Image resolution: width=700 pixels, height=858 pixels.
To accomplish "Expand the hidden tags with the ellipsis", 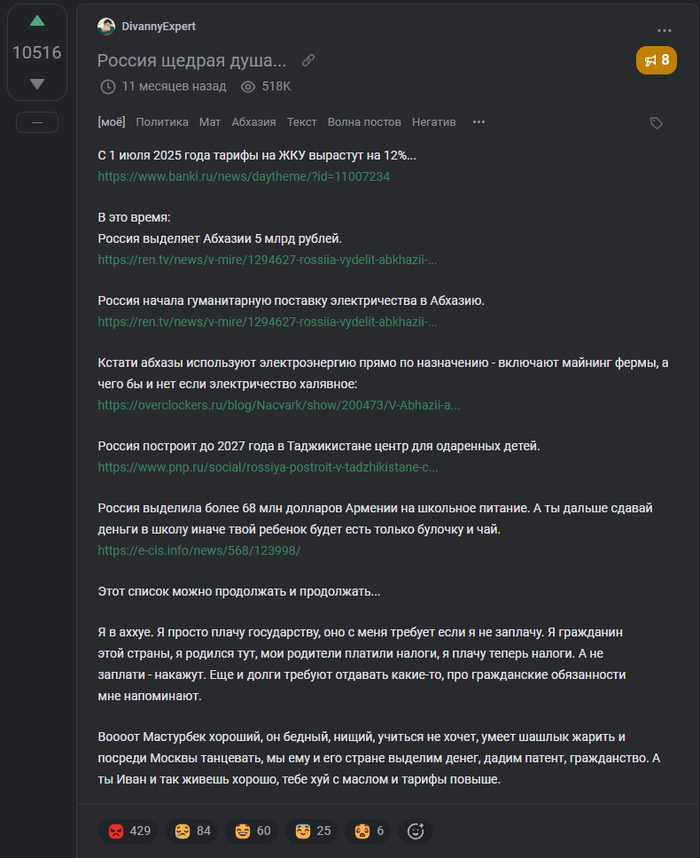I will click(479, 122).
